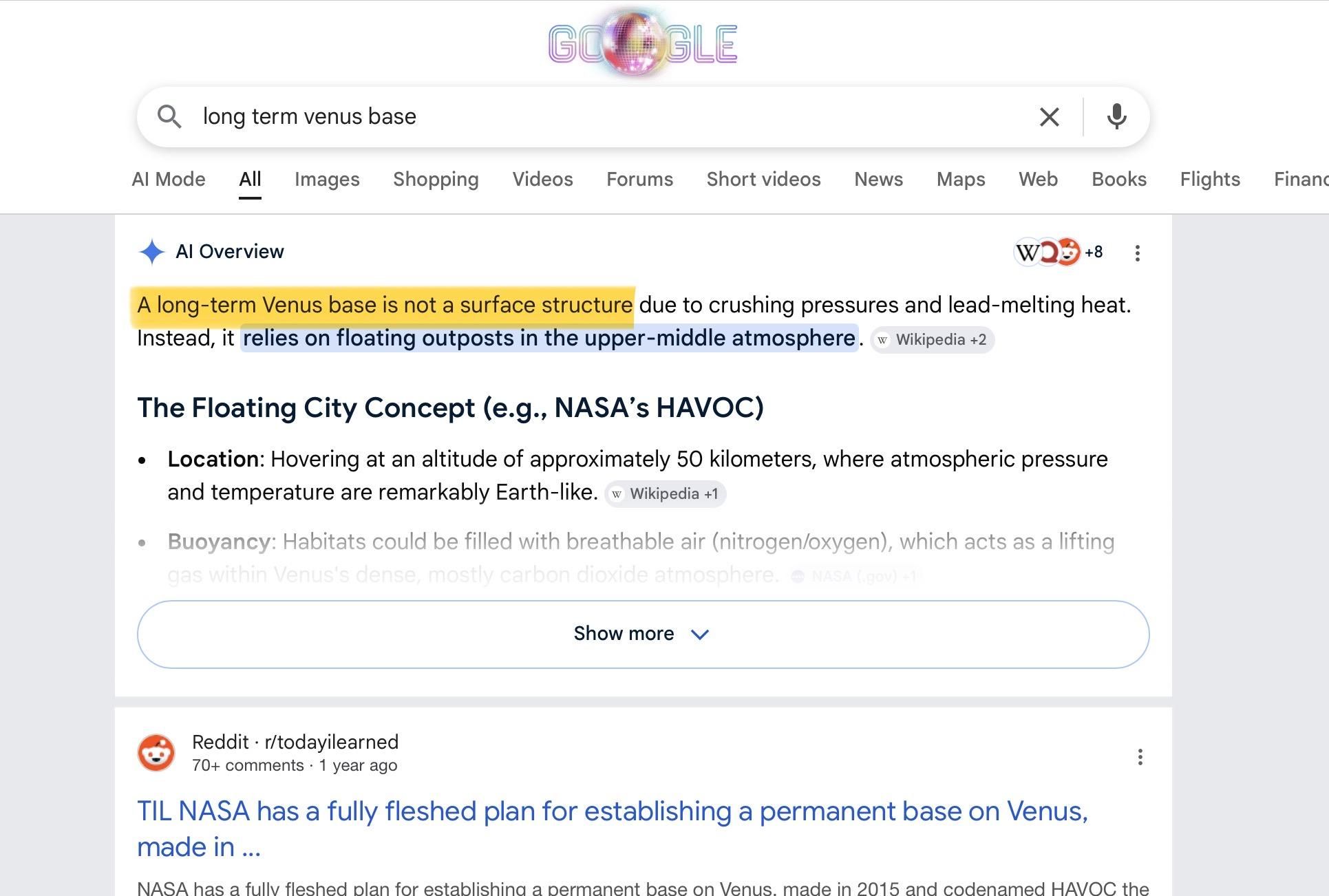Click the AI Overview sparkle icon

[x=151, y=252]
